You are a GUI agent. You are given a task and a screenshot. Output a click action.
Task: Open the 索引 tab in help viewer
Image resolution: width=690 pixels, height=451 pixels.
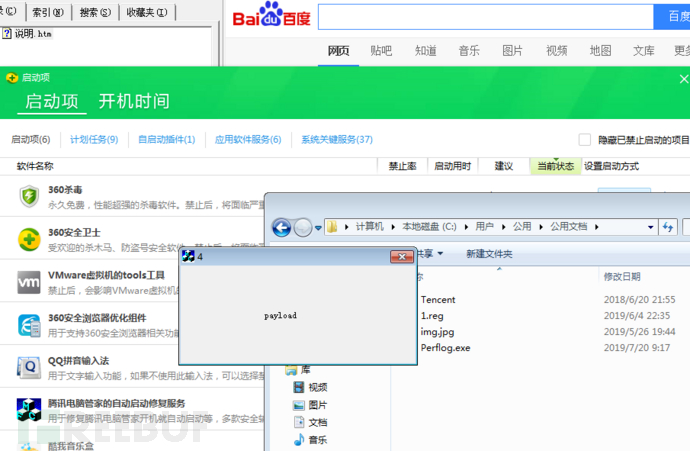tap(48, 12)
